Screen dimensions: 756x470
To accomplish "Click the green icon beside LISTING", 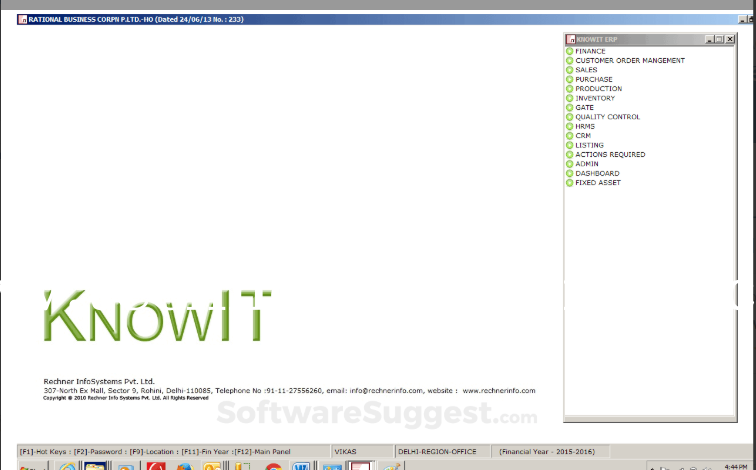I will pyautogui.click(x=569, y=145).
